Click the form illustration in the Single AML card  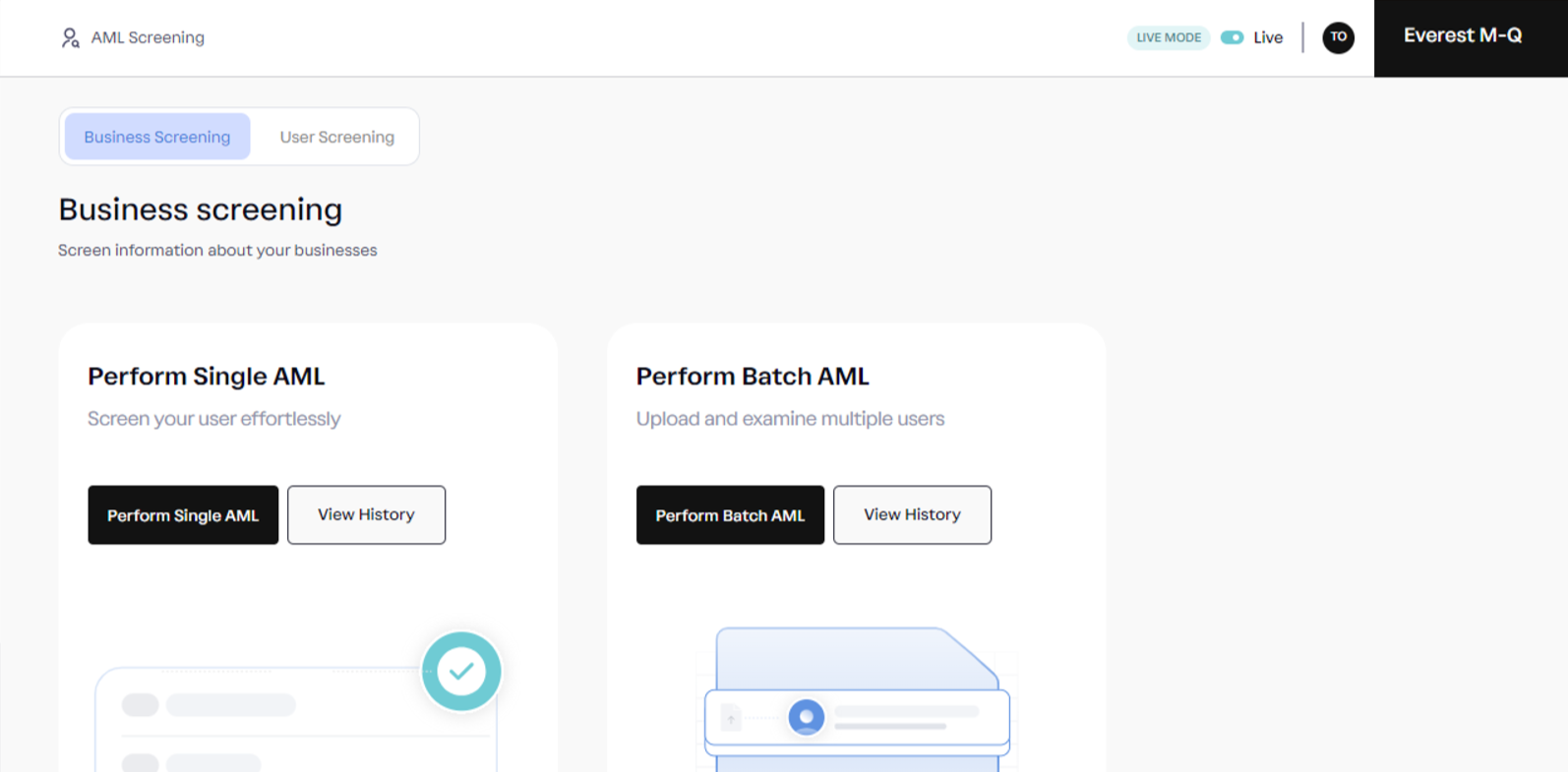coord(295,723)
